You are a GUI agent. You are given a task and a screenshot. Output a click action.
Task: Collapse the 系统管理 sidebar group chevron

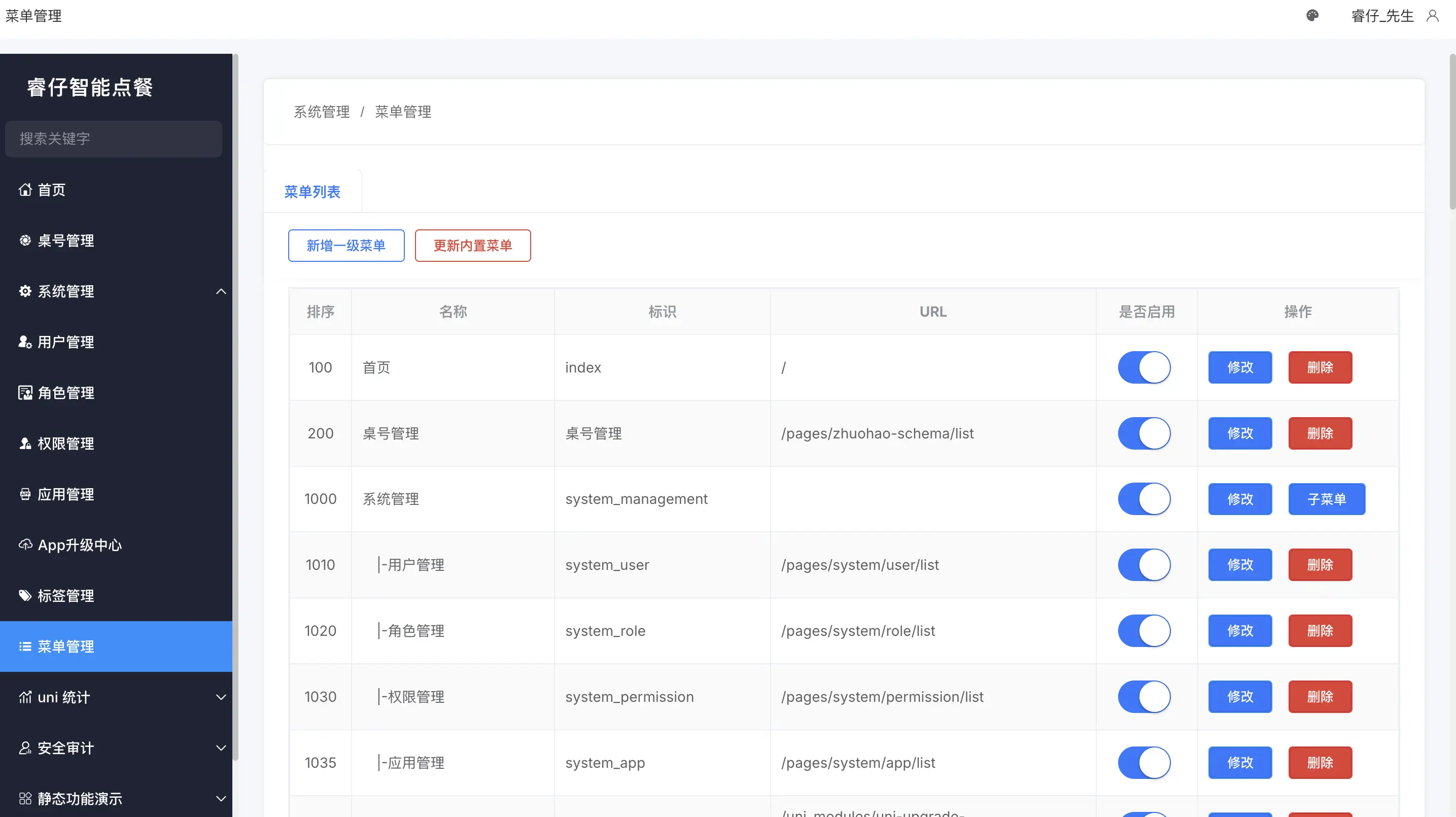(221, 291)
